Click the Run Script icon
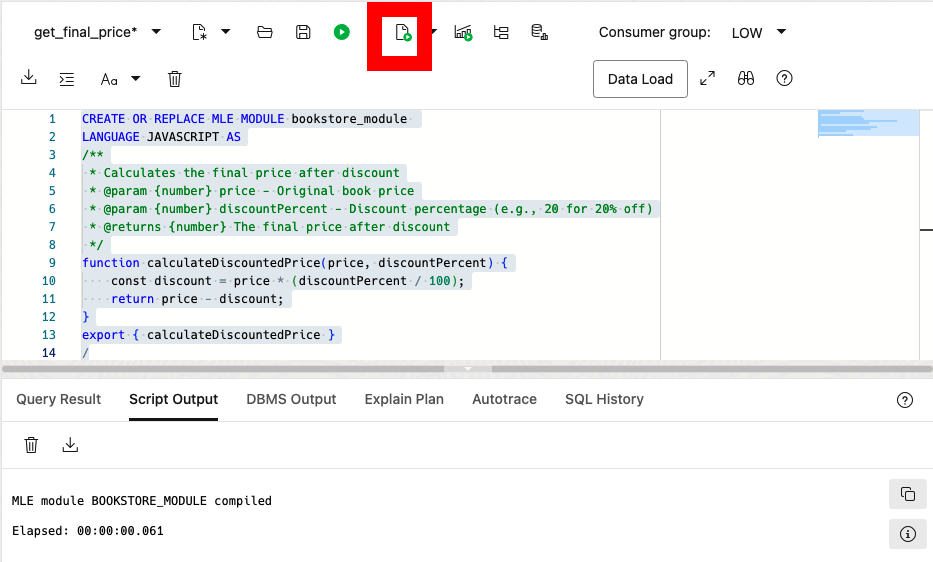The height and width of the screenshot is (562, 933). [x=403, y=33]
